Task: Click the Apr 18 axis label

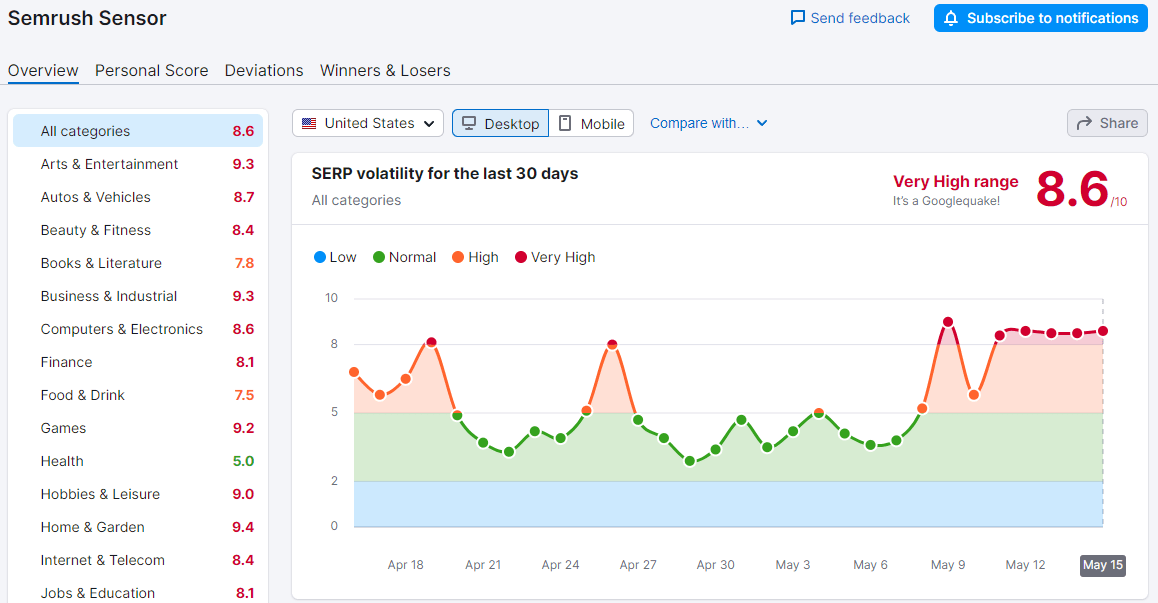Action: (x=405, y=565)
